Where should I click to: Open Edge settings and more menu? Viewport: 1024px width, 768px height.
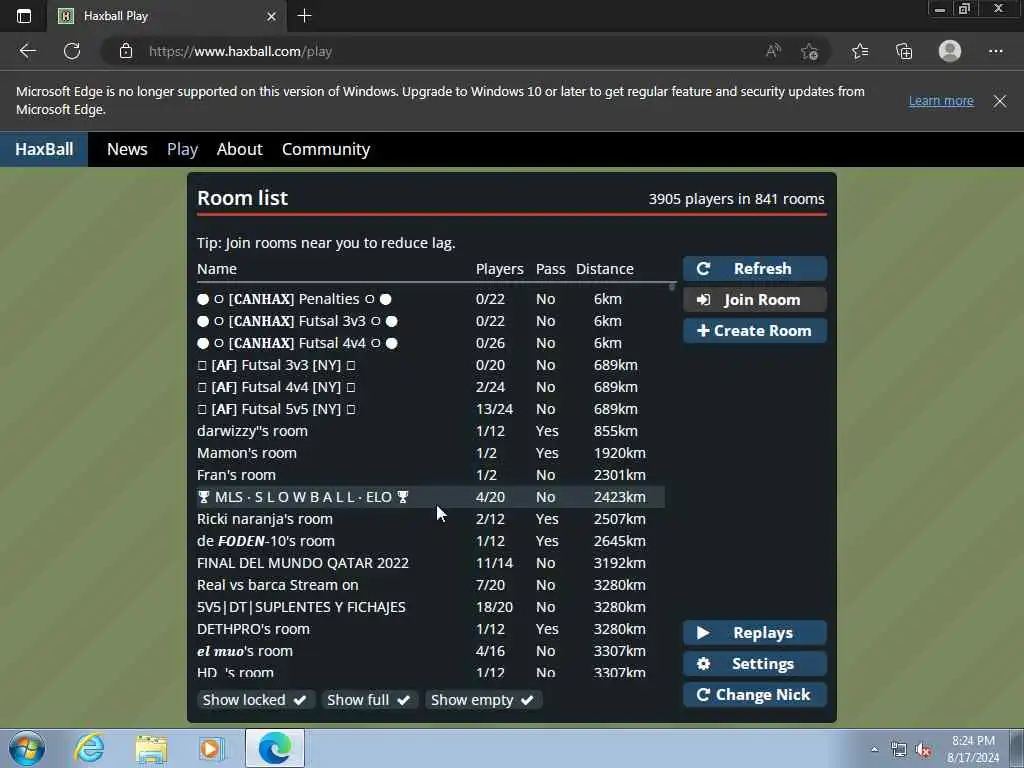pos(995,51)
